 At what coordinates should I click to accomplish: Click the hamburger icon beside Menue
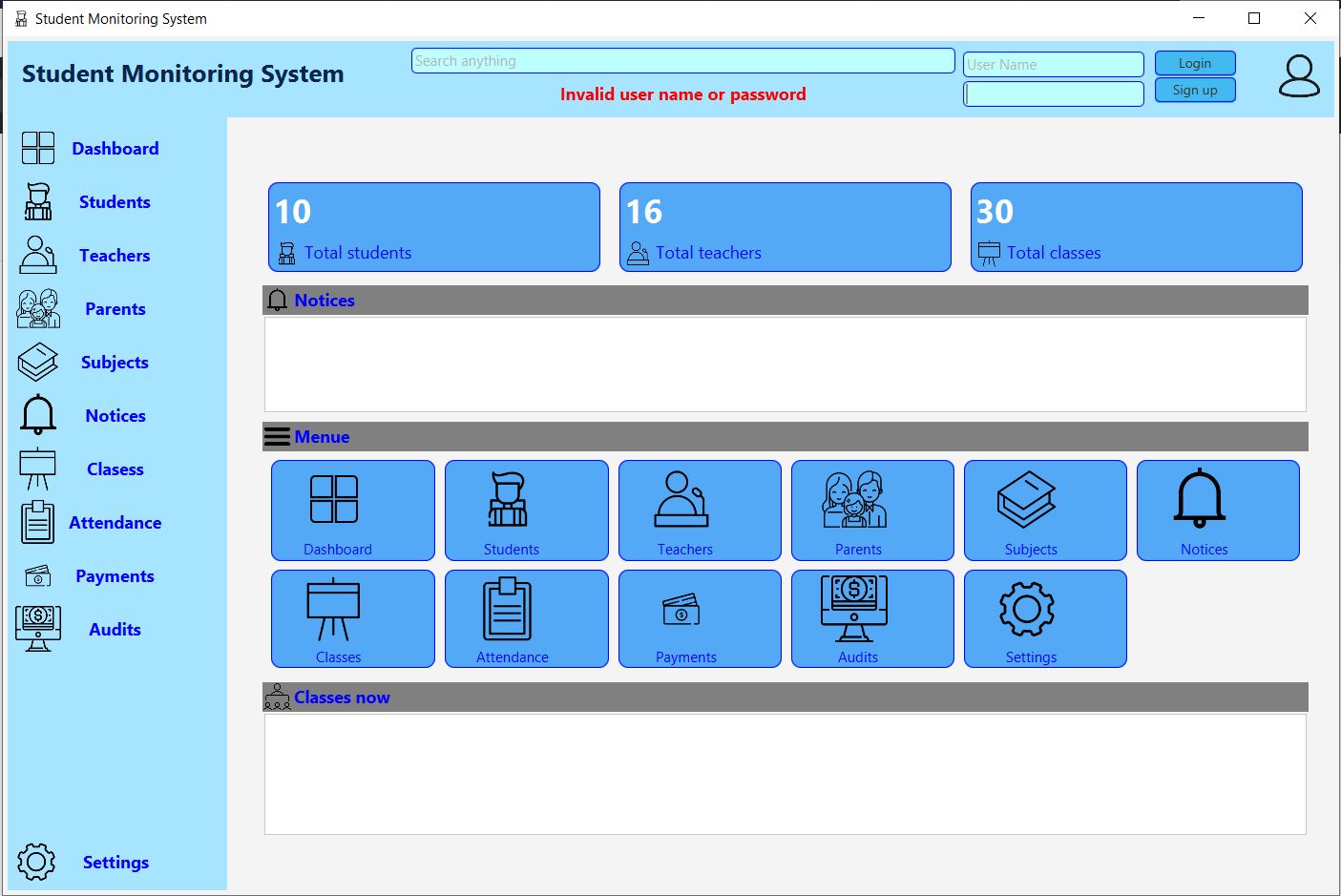click(278, 437)
